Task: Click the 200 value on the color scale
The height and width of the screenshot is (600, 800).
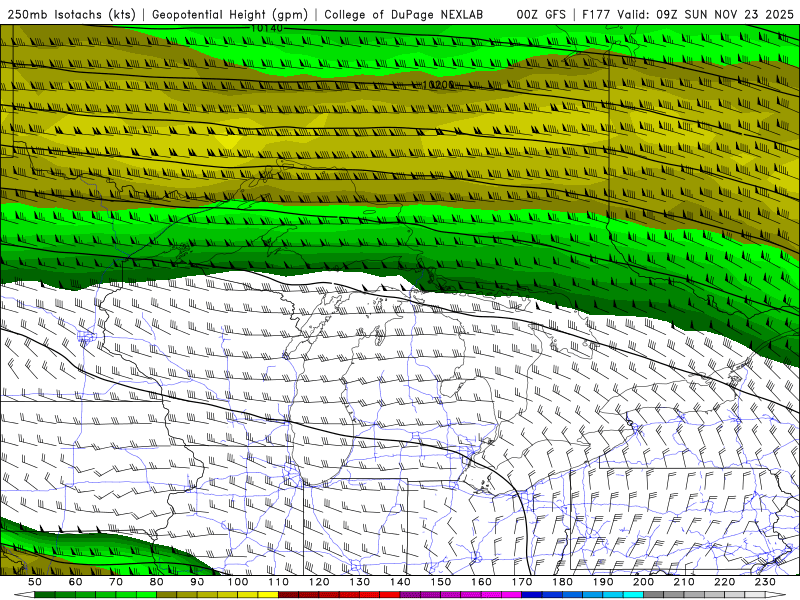Action: tap(644, 582)
